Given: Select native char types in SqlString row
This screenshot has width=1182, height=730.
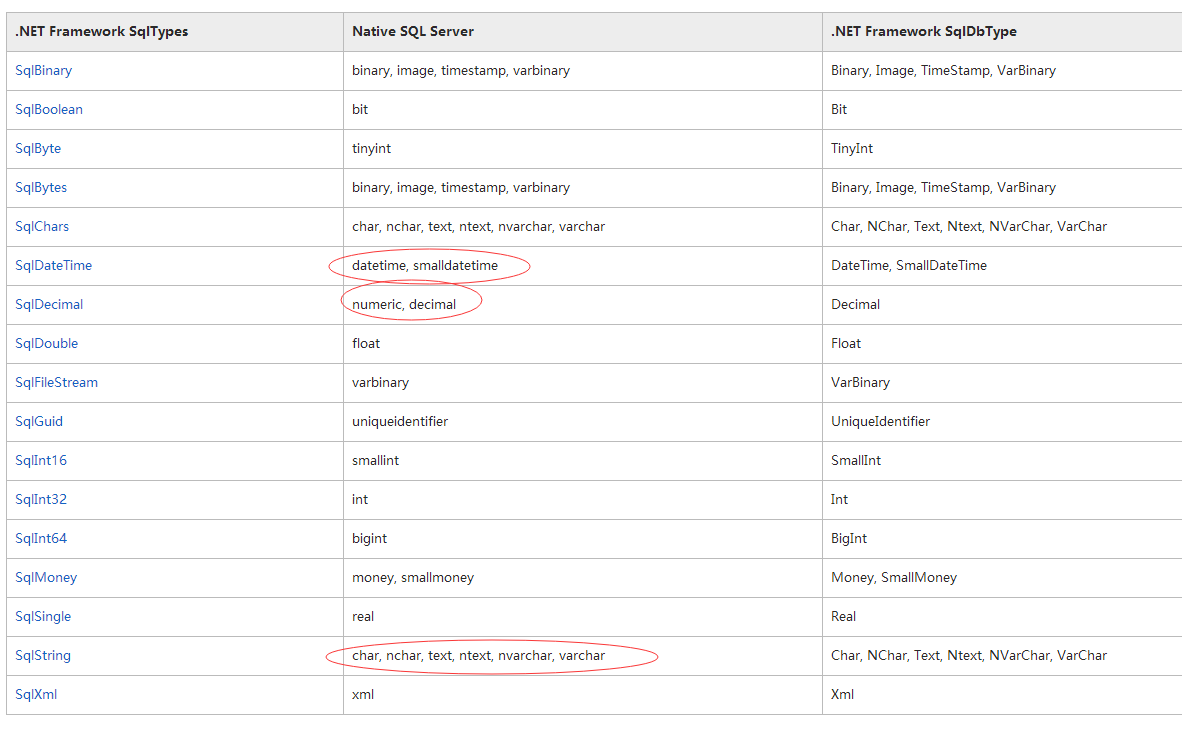Looking at the screenshot, I should click(x=479, y=655).
